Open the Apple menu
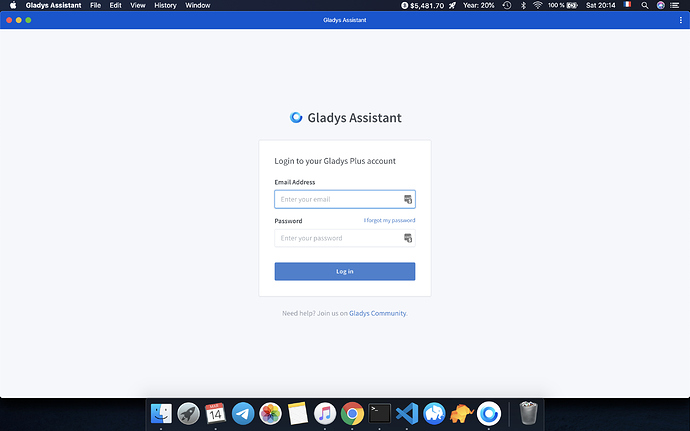The width and height of the screenshot is (690, 431). 13,5
